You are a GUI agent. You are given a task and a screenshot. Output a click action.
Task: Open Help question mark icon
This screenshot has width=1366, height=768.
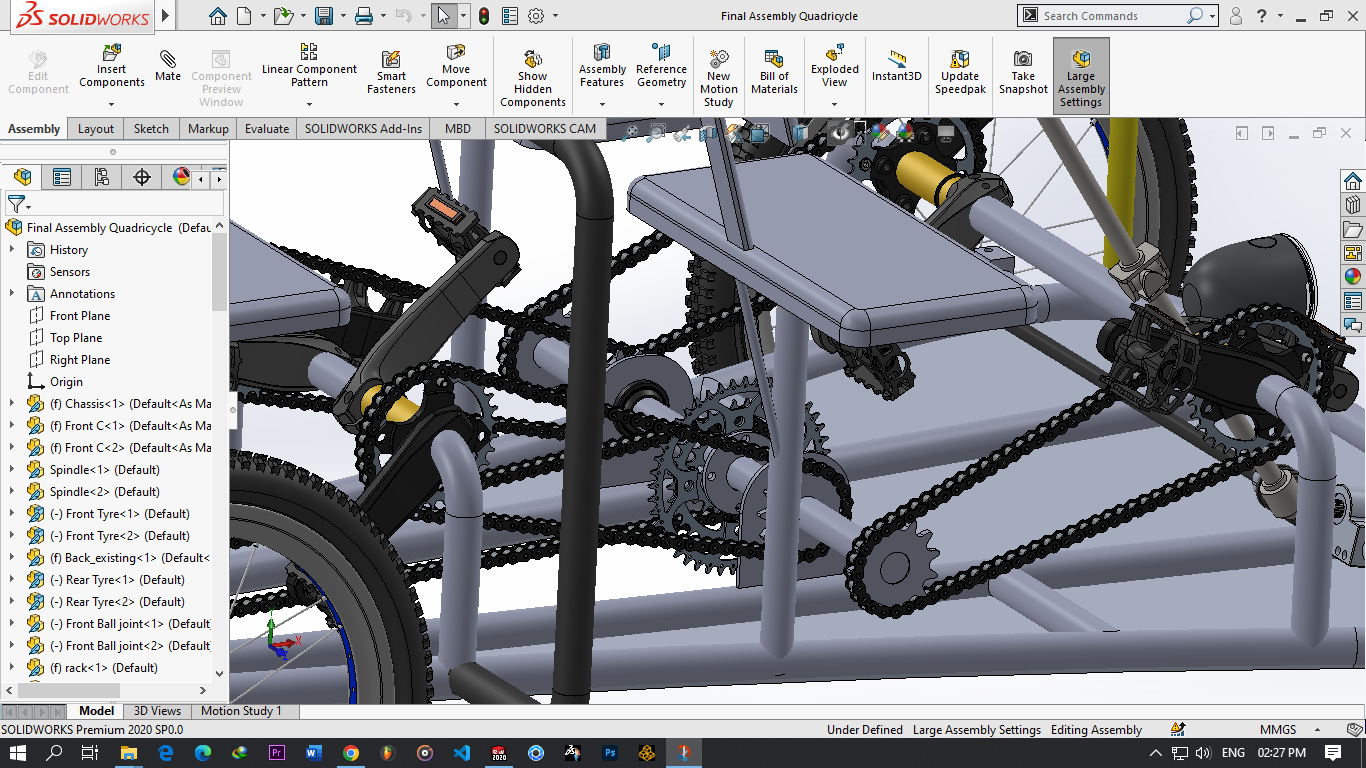1263,16
